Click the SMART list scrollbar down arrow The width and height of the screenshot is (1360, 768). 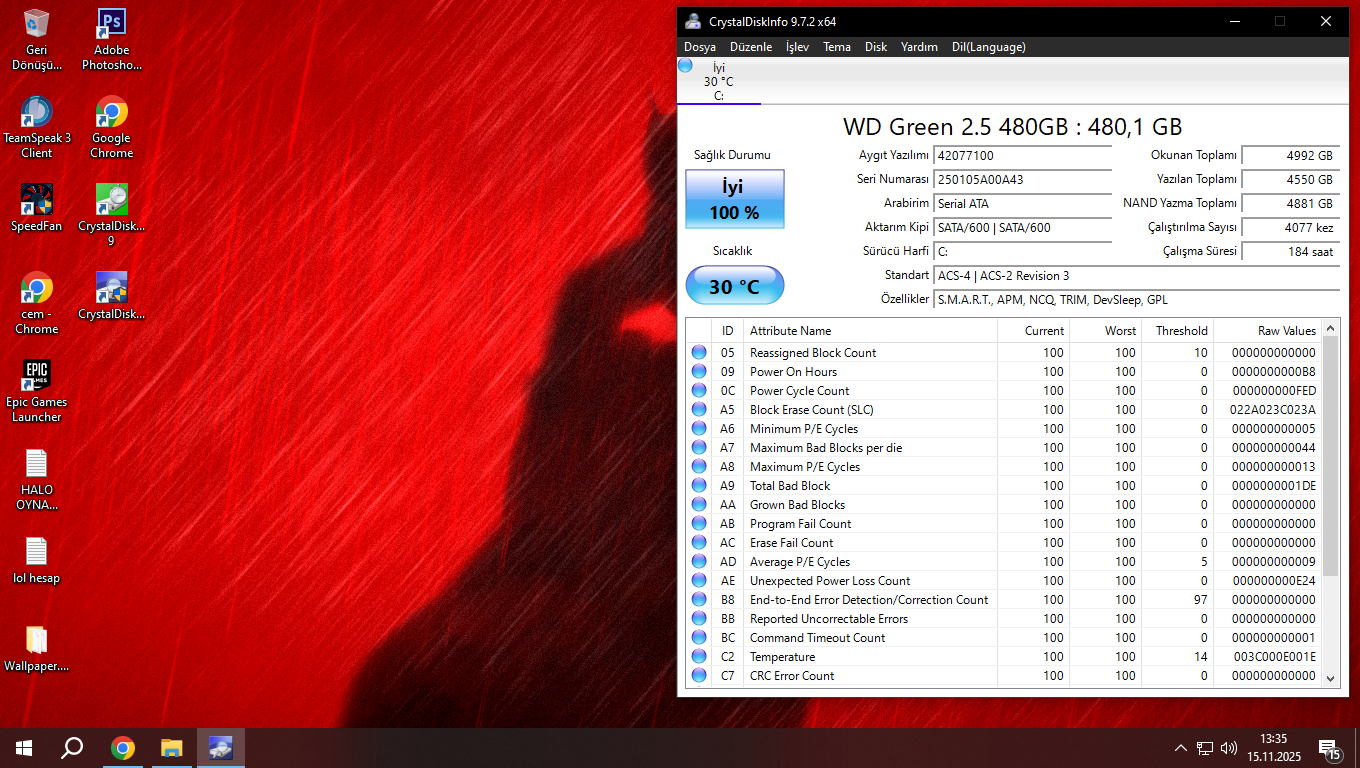pyautogui.click(x=1331, y=677)
